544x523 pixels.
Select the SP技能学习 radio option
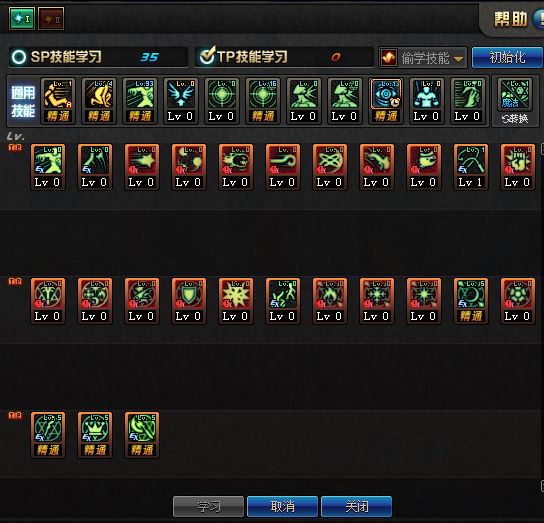(19, 57)
